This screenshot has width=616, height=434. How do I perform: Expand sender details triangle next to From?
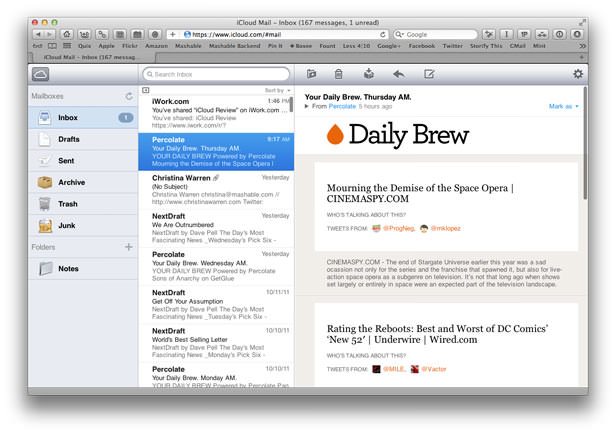click(x=307, y=106)
